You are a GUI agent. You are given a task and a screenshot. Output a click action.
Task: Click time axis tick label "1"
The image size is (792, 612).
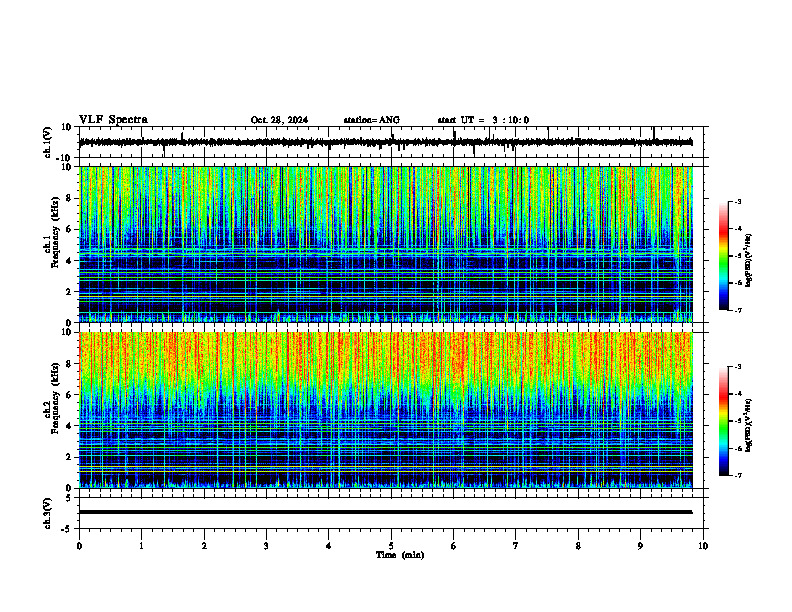click(141, 546)
